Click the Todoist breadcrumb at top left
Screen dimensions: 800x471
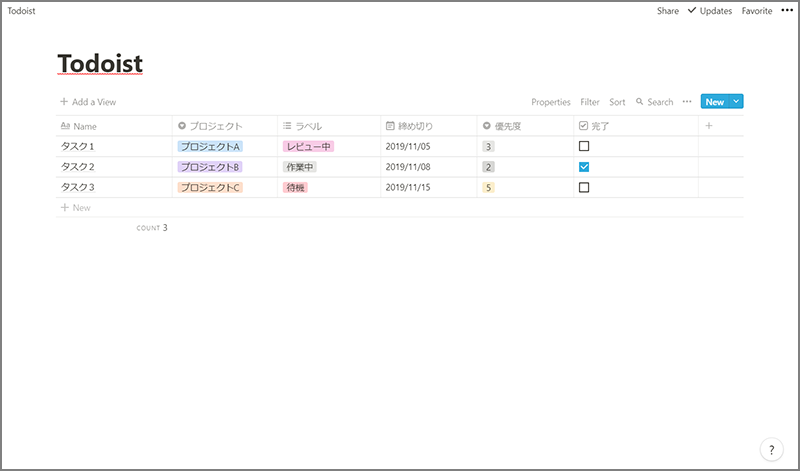pyautogui.click(x=21, y=11)
